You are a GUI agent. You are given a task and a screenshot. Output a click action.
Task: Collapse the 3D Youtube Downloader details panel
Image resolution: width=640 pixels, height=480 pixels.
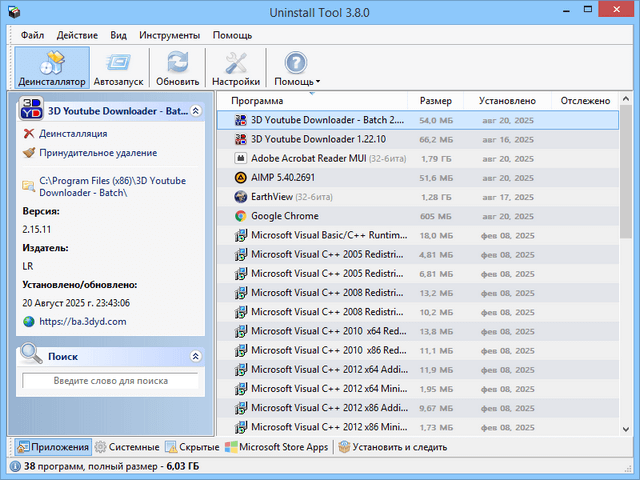(x=196, y=111)
